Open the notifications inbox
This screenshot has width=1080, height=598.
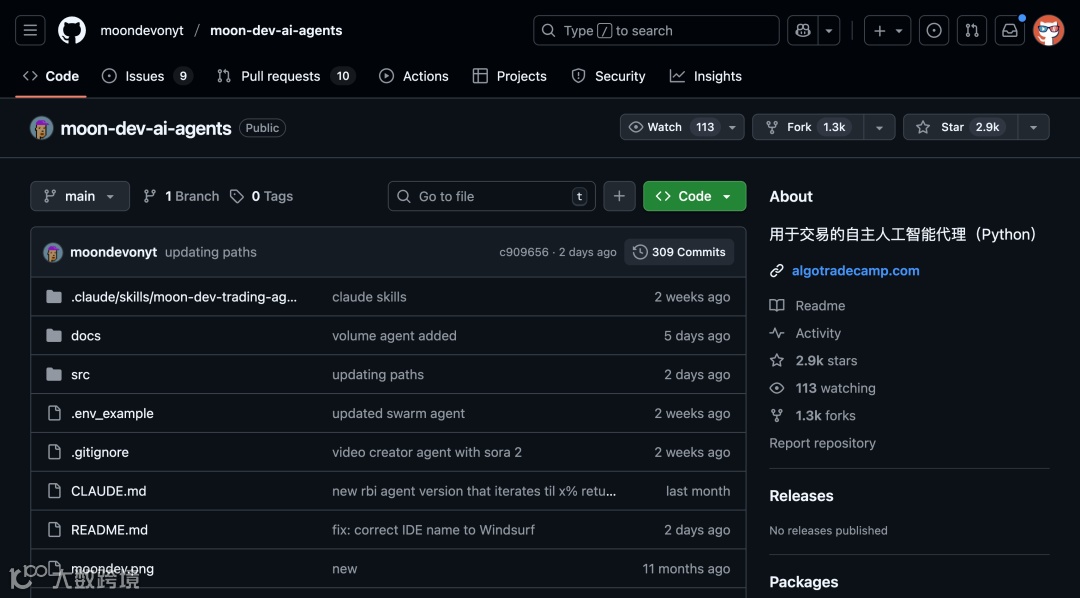pos(1010,30)
